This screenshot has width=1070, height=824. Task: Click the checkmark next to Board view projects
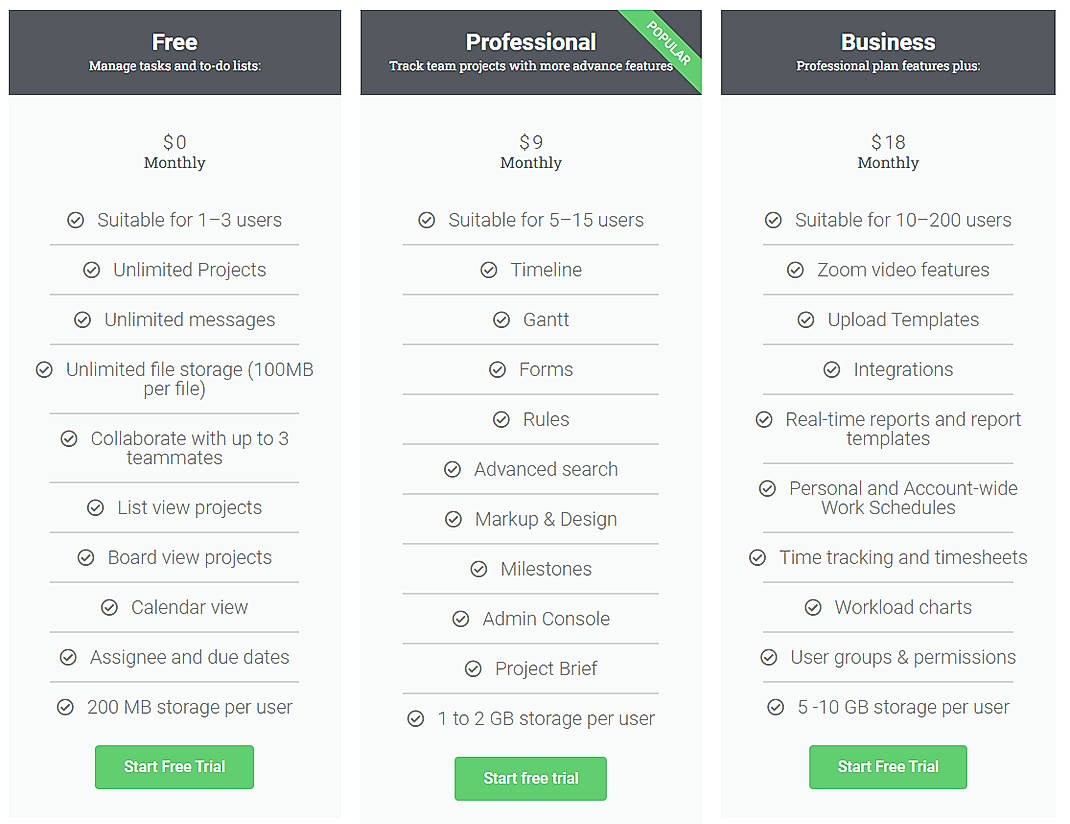87,558
